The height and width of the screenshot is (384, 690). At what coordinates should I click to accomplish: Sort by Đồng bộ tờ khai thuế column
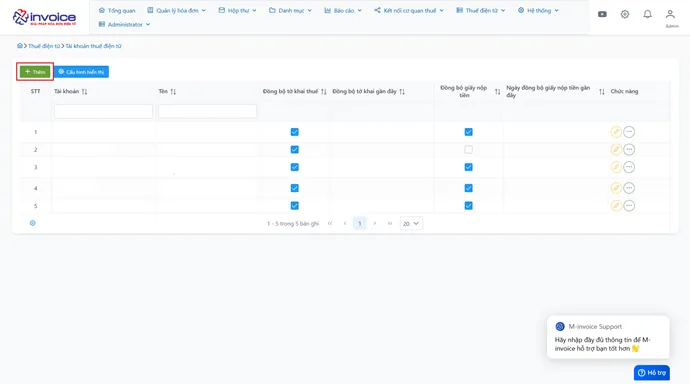(x=323, y=91)
